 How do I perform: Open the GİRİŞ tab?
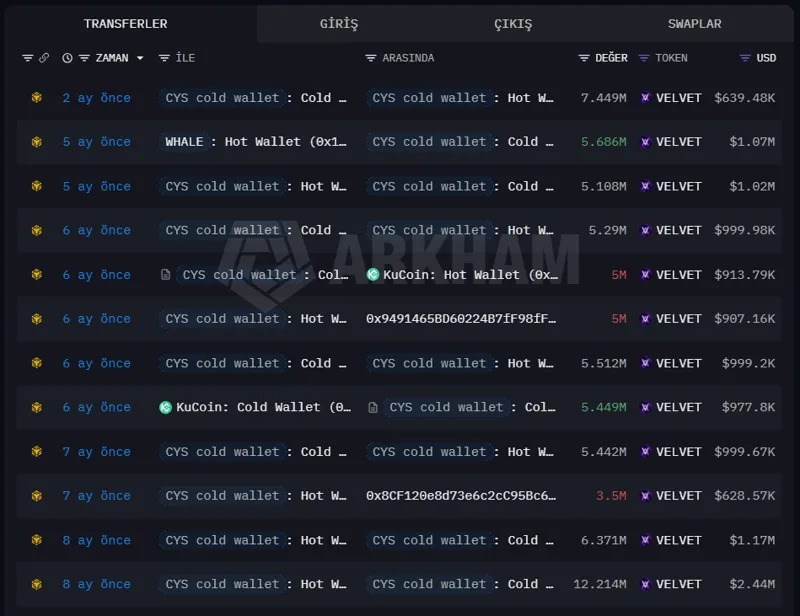(339, 24)
